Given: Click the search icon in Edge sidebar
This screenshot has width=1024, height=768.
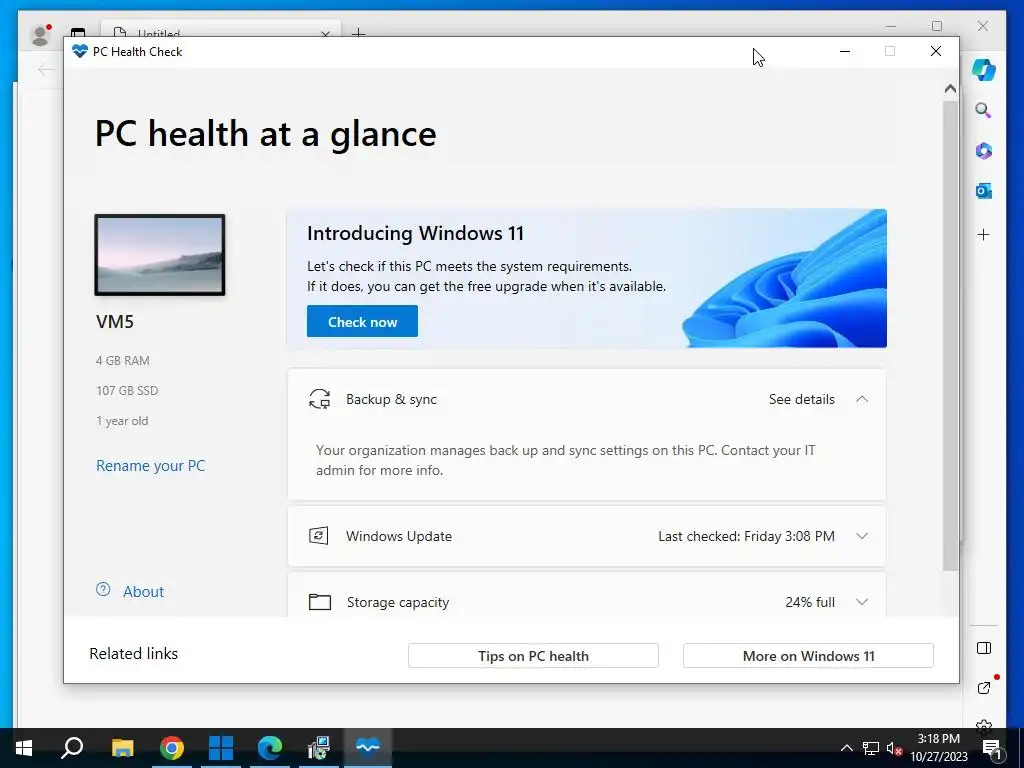Looking at the screenshot, I should tap(984, 110).
